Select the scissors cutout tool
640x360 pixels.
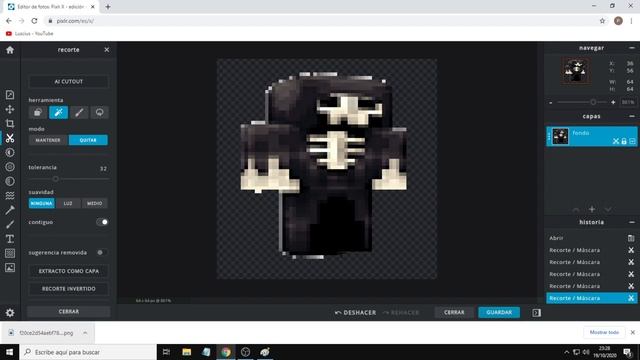click(x=10, y=138)
